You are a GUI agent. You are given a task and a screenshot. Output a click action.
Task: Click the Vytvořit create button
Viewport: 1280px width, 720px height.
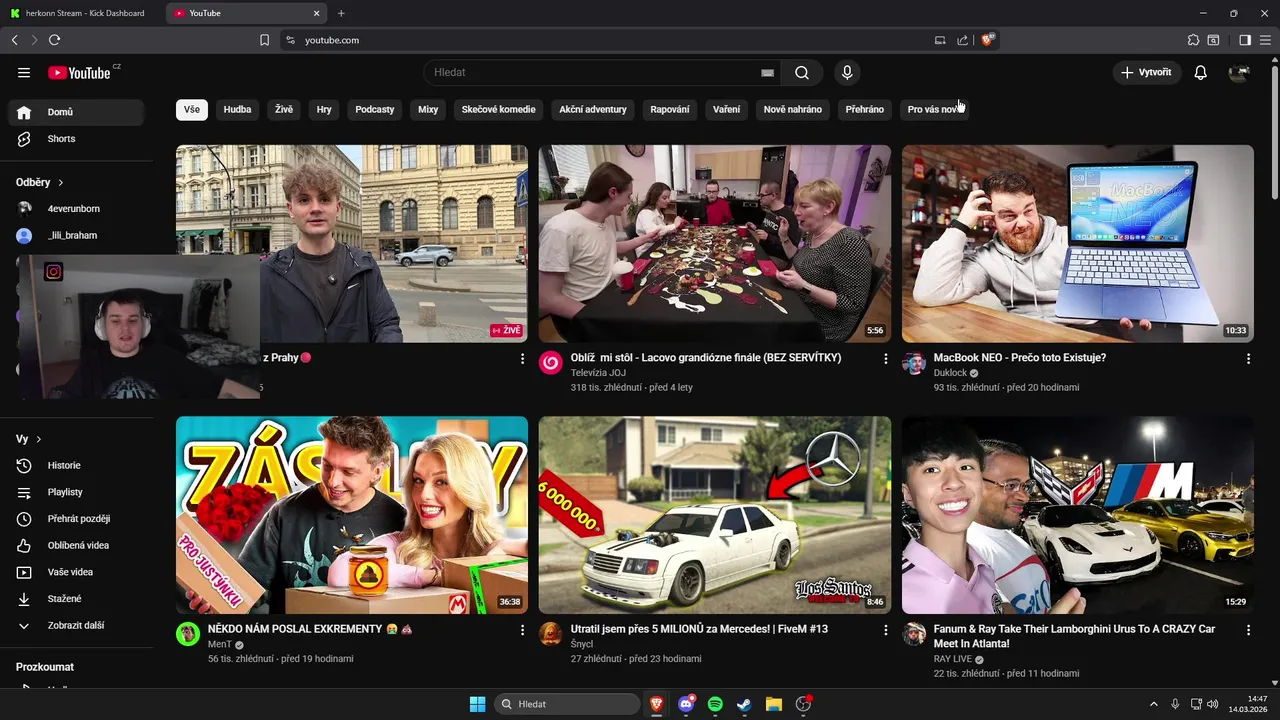(x=1147, y=72)
